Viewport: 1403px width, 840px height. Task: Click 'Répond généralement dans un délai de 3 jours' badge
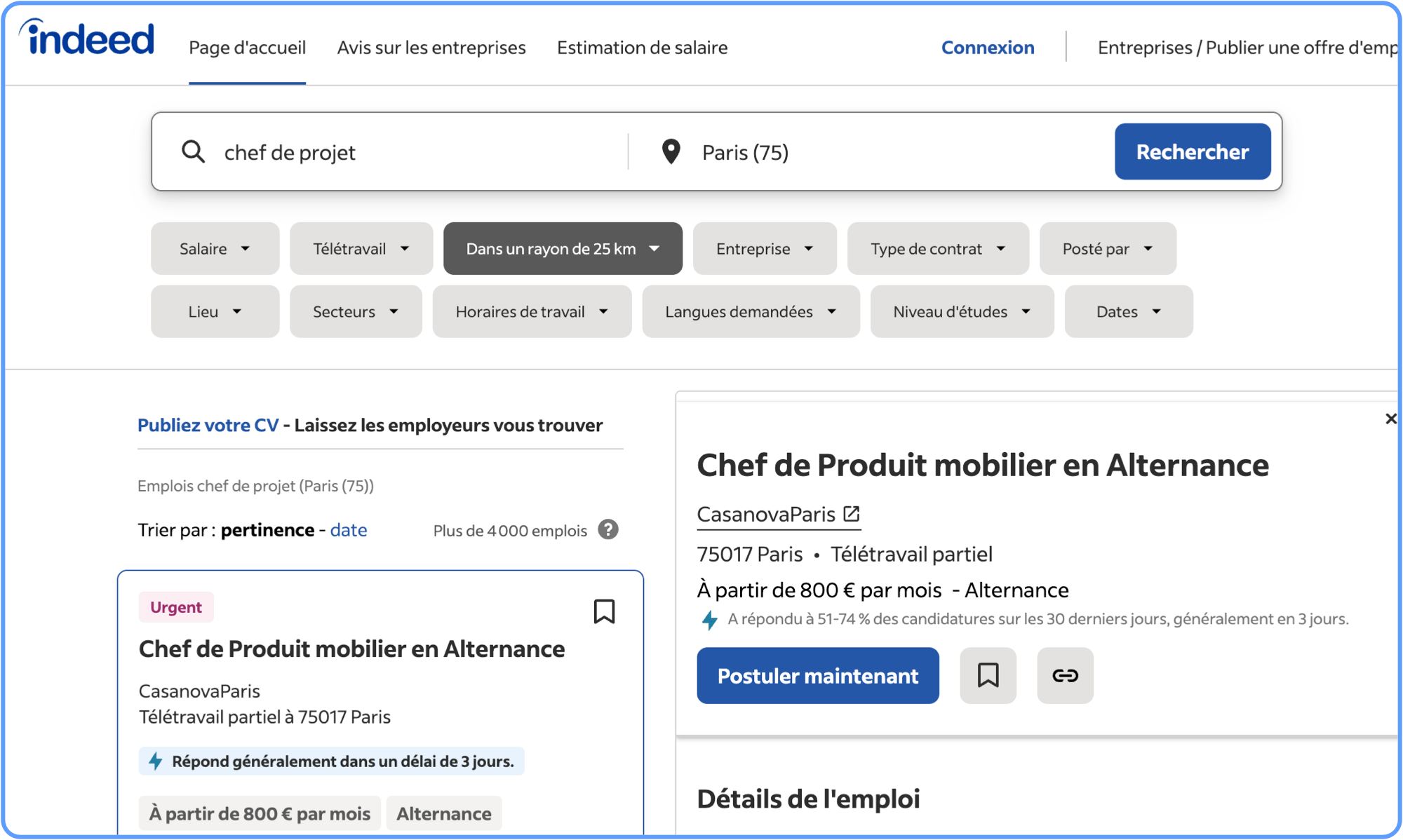332,761
